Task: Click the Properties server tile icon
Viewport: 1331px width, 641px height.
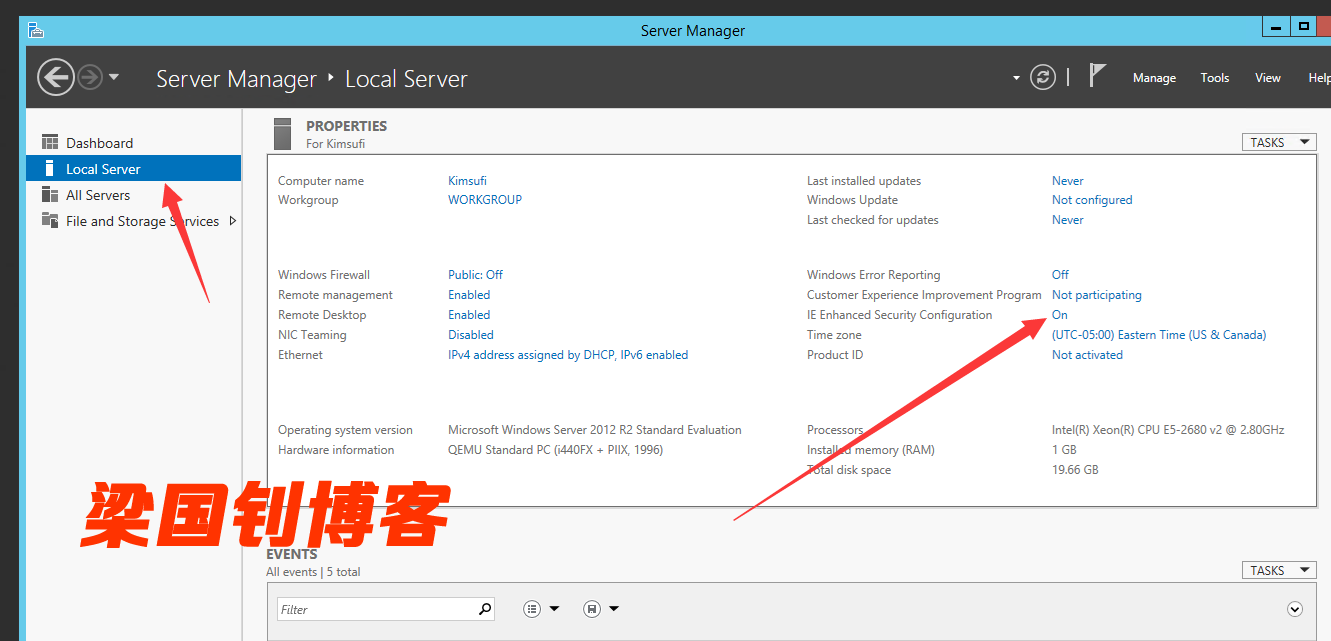Action: point(283,134)
